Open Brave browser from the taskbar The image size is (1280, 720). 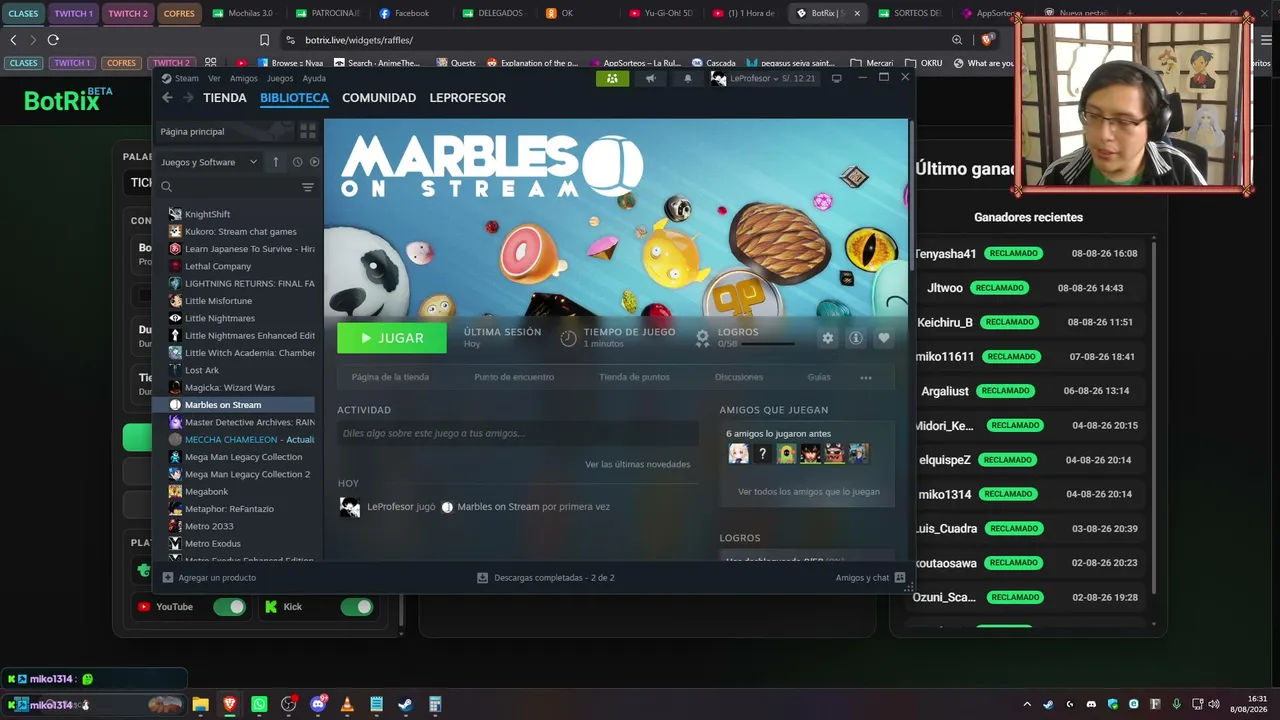230,705
